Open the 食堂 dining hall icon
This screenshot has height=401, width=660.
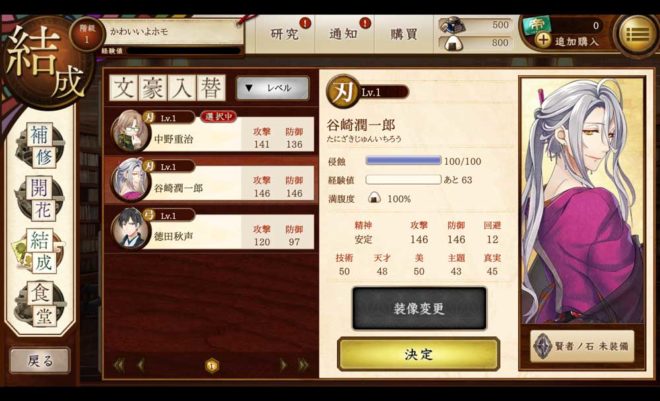coord(40,304)
